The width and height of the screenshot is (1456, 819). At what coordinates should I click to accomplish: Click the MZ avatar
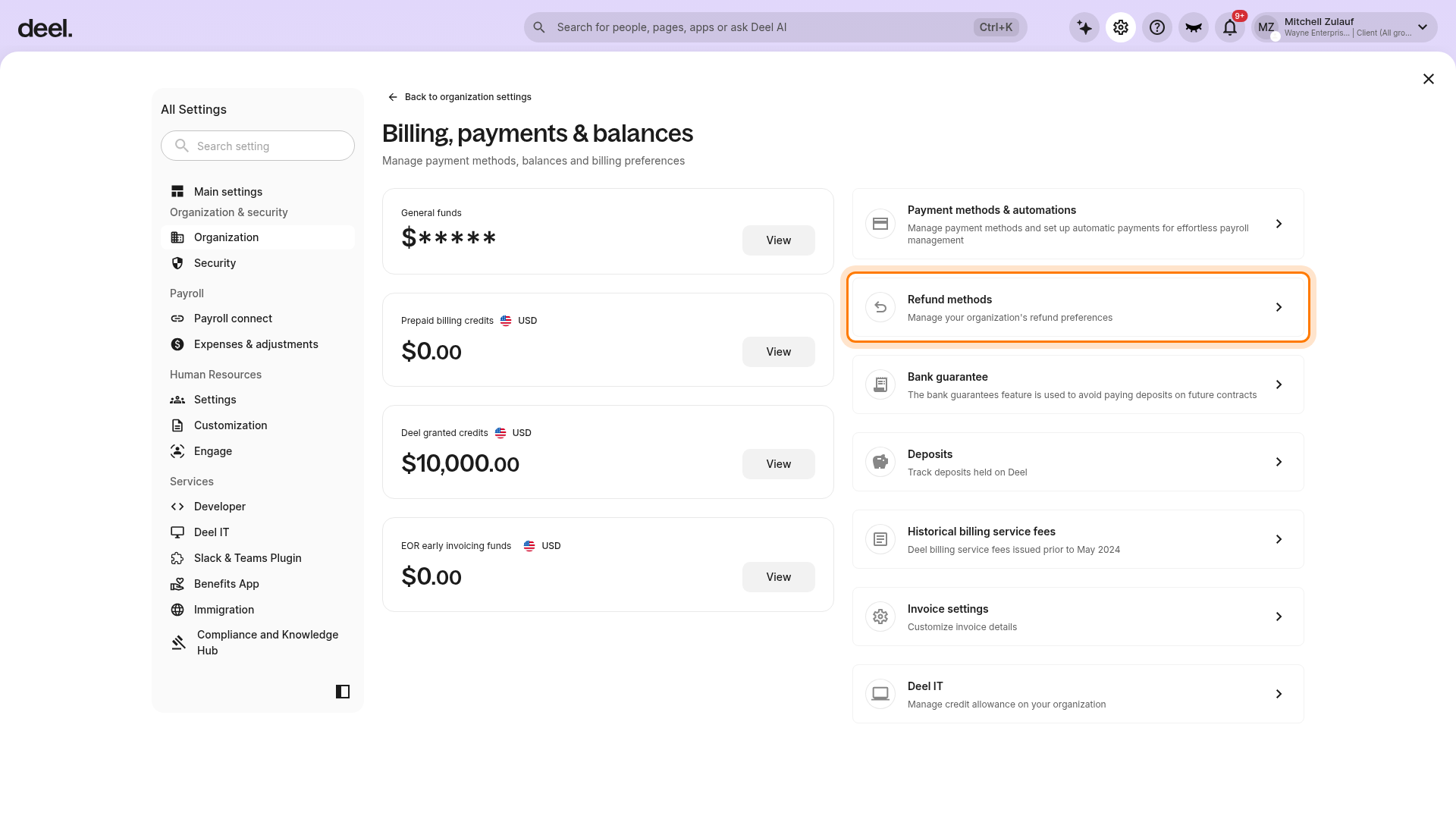point(1266,27)
